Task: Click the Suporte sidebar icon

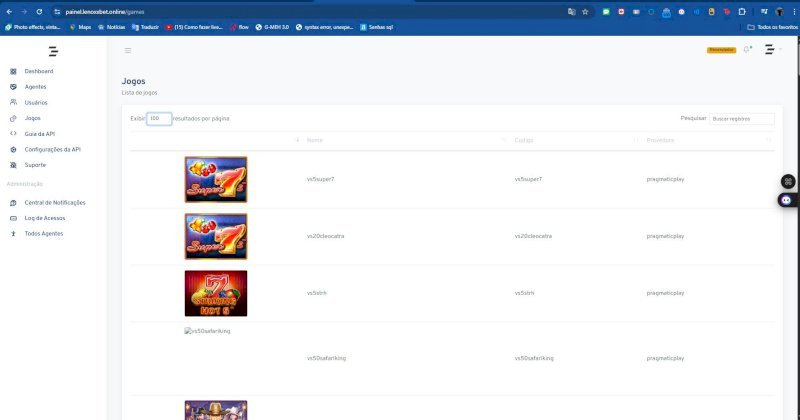Action: (x=13, y=164)
